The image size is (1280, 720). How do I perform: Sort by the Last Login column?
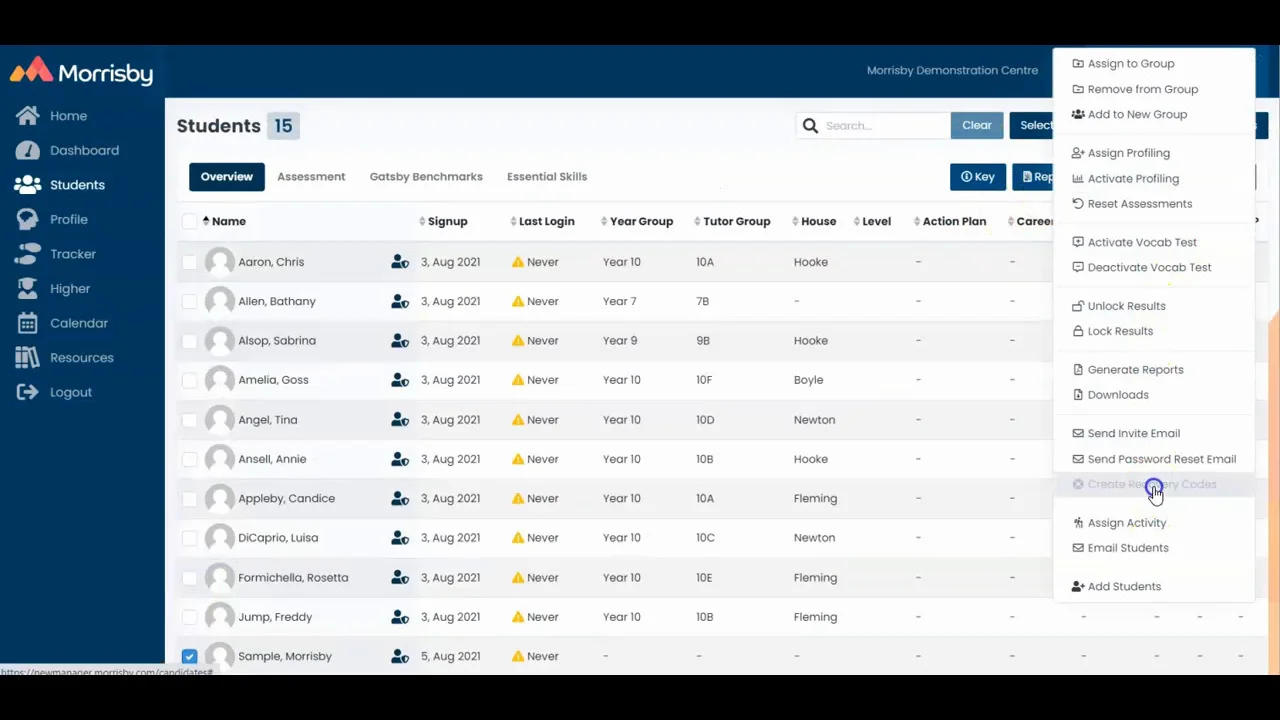pos(546,221)
